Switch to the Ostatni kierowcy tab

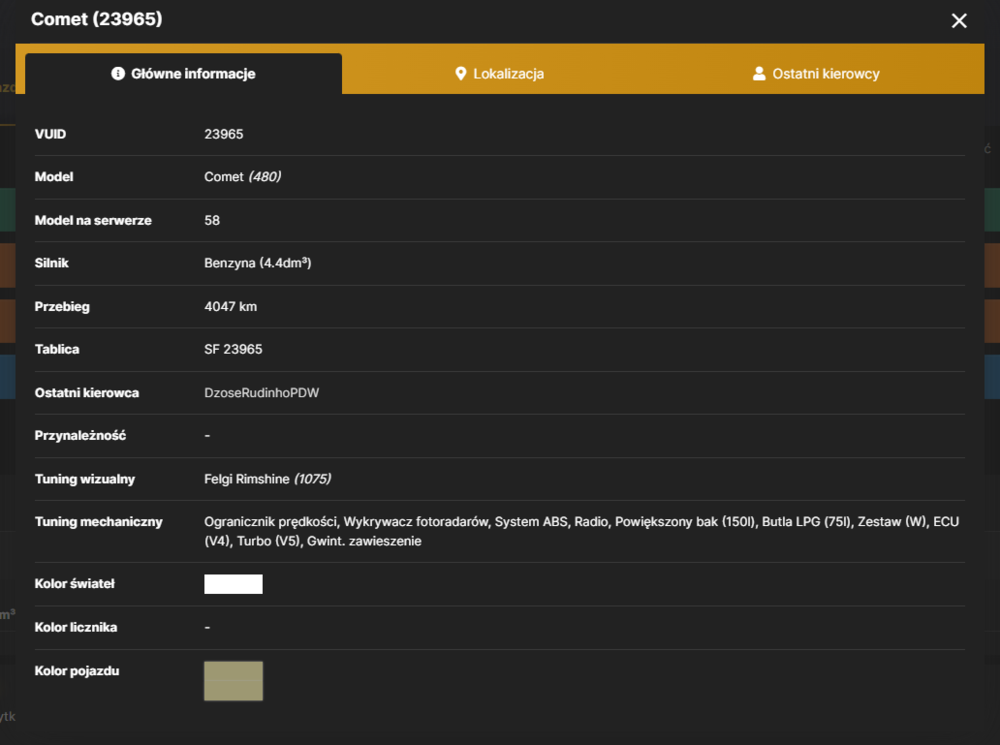pos(816,74)
